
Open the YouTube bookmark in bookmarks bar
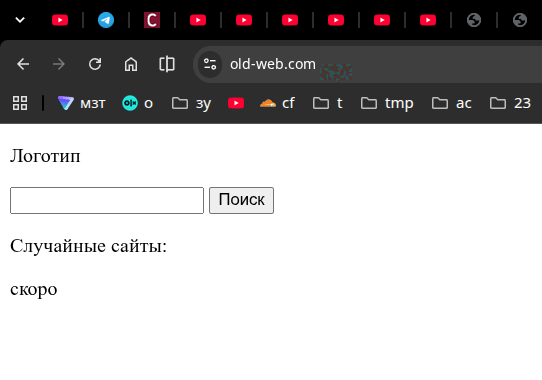pyautogui.click(x=236, y=103)
